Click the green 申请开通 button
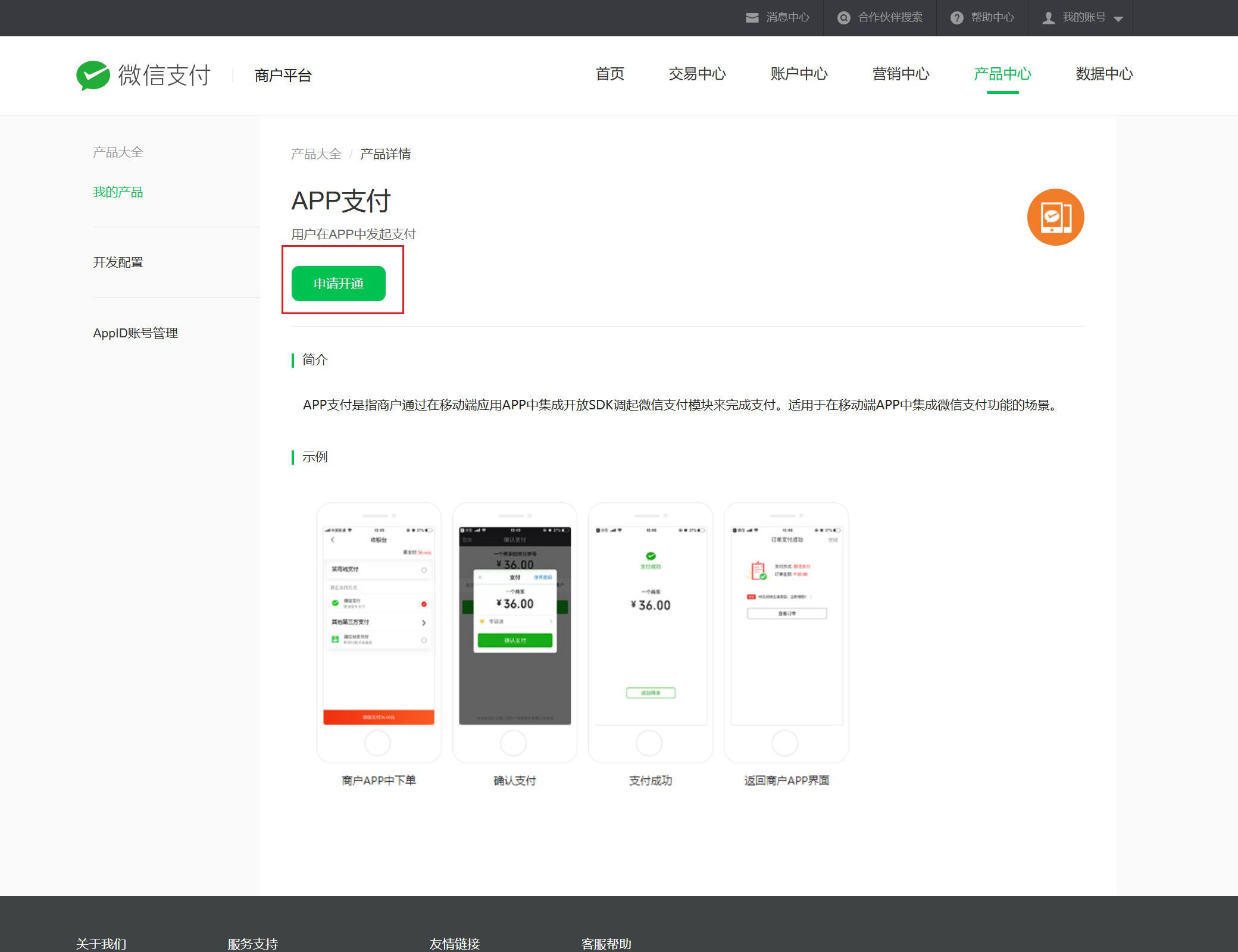 pos(339,283)
